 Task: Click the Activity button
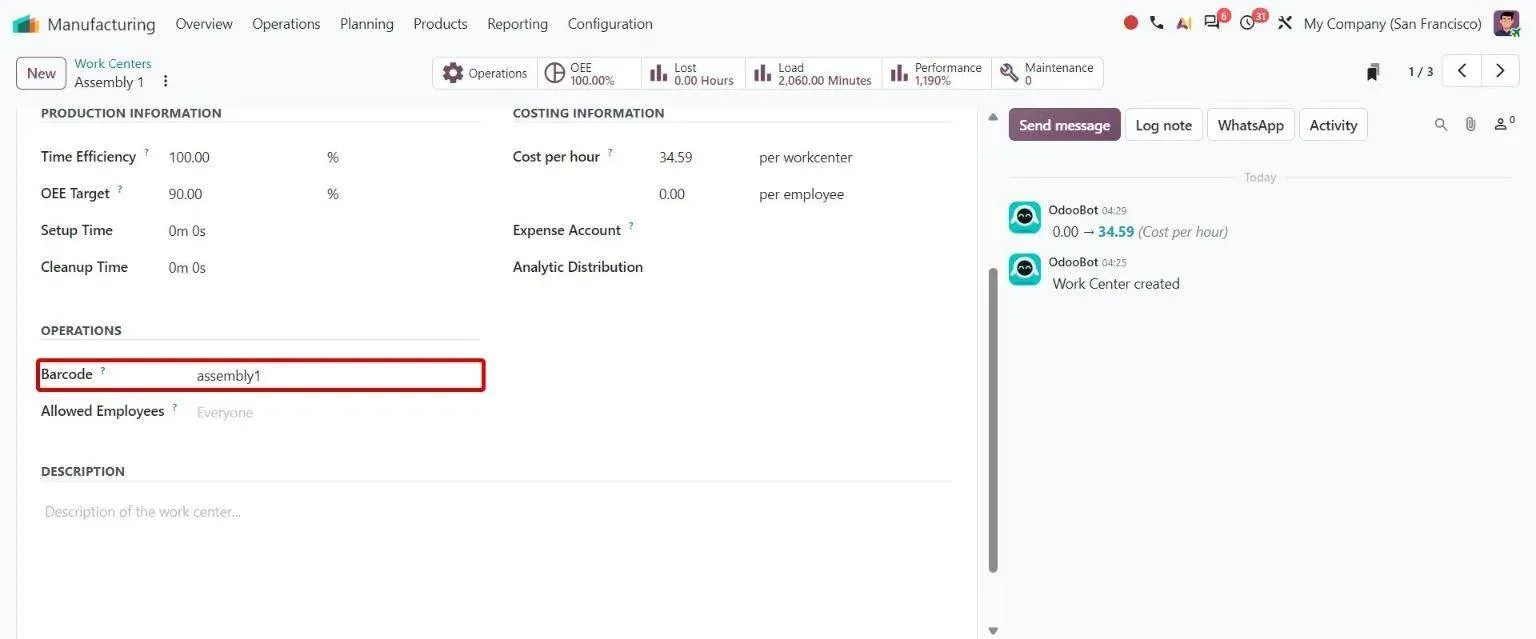1333,125
